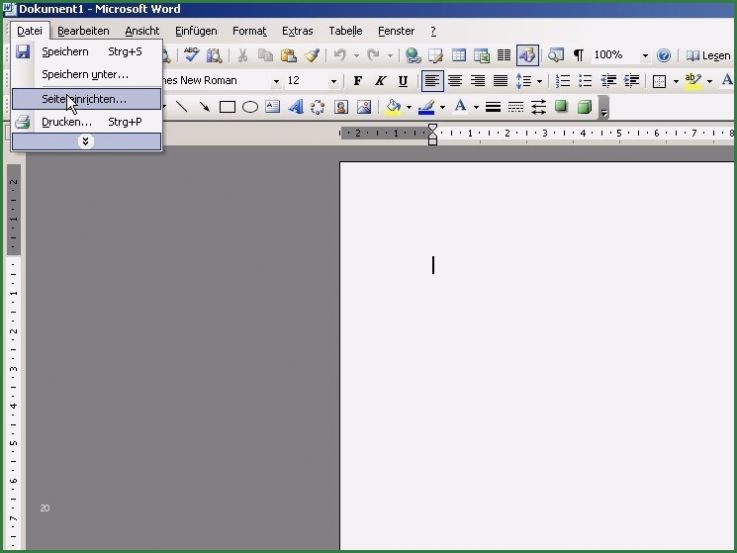Open the Einfügen menu

coord(195,31)
